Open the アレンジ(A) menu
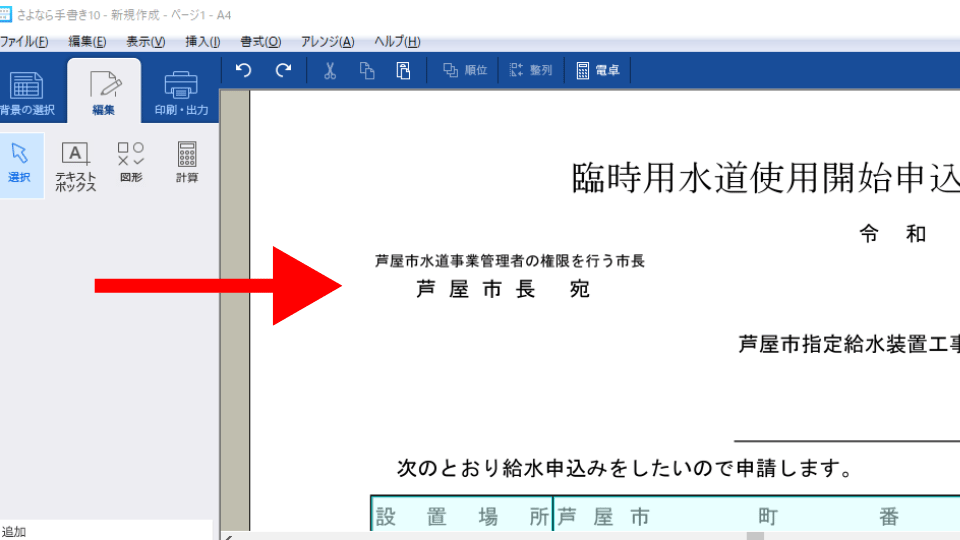 [x=328, y=42]
